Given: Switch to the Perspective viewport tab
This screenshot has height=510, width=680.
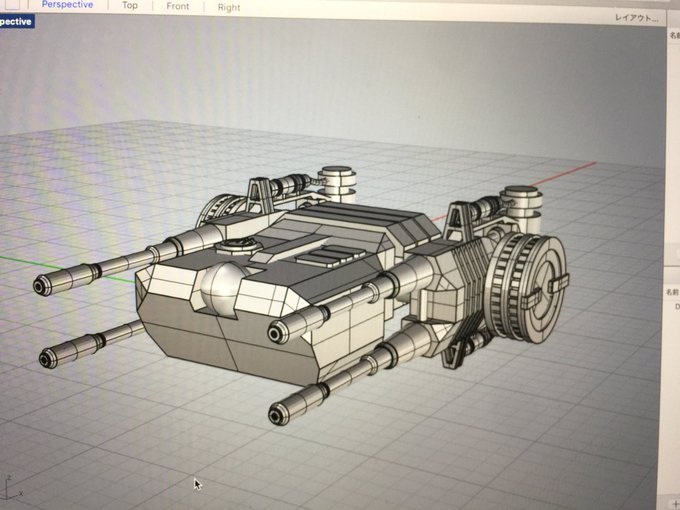Looking at the screenshot, I should pos(68,5).
